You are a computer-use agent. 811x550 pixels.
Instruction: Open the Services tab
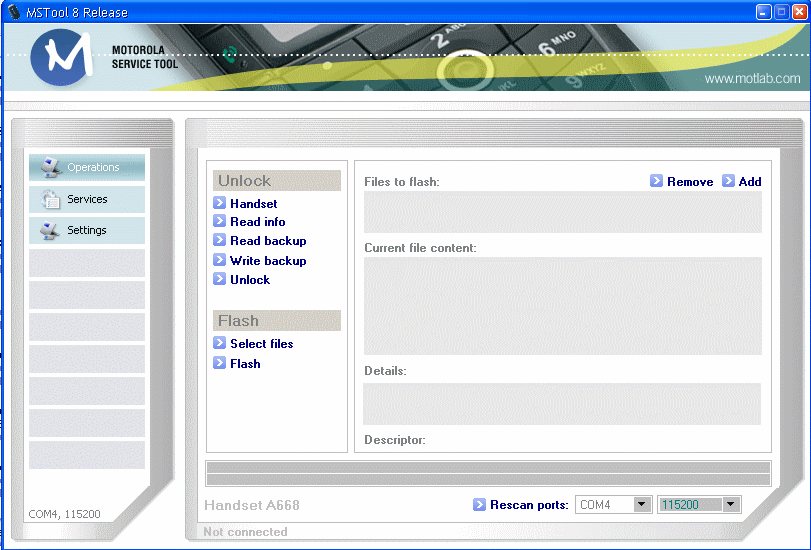[87, 199]
